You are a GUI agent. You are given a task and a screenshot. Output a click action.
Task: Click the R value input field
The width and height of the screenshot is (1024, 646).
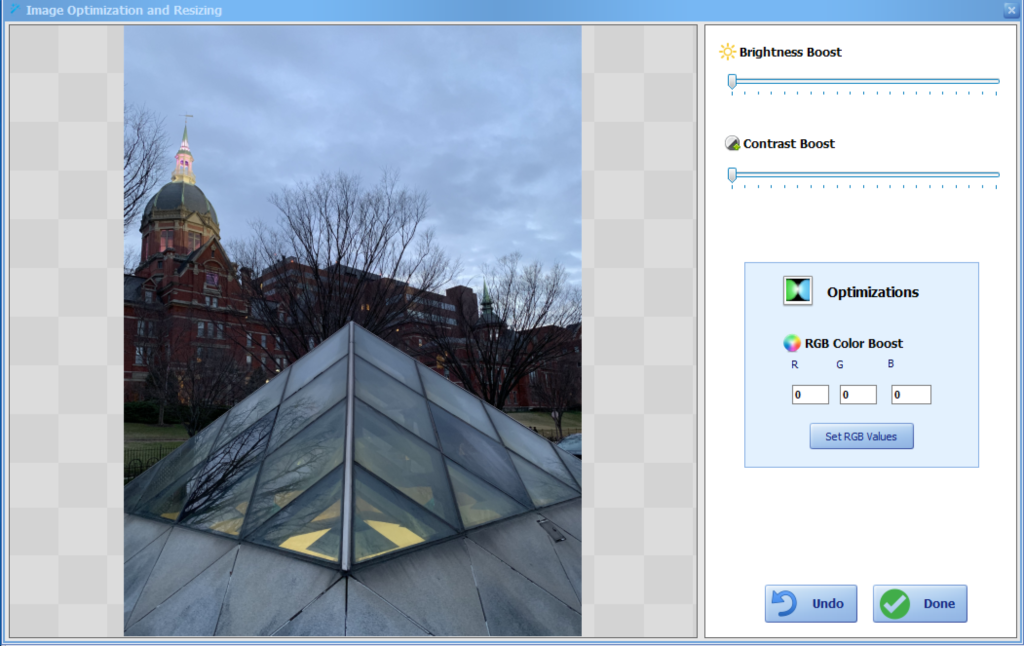click(810, 395)
